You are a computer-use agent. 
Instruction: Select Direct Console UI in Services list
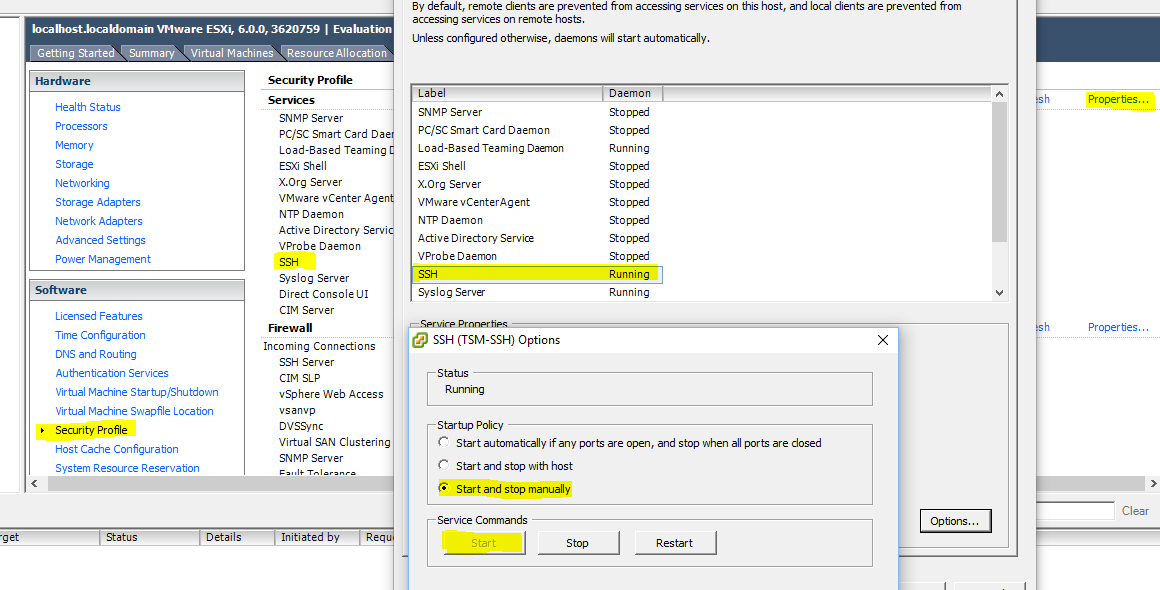click(323, 294)
